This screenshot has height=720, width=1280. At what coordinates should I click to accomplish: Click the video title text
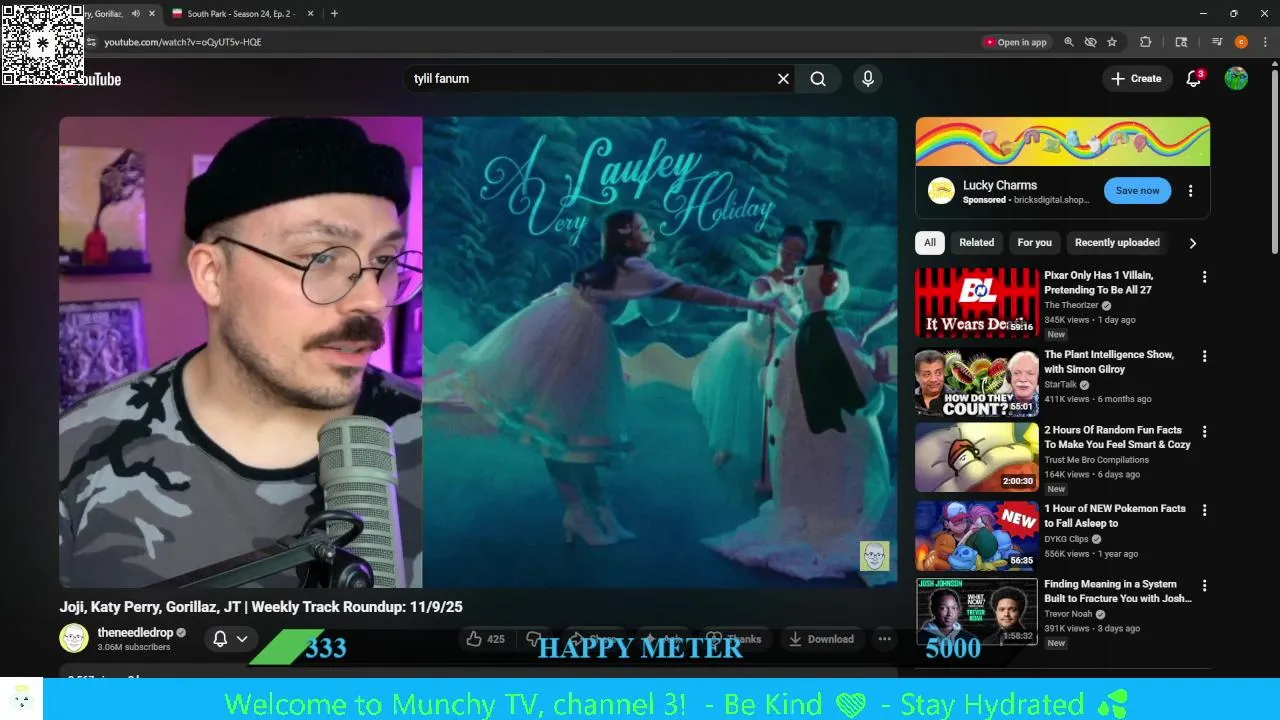[x=261, y=607]
